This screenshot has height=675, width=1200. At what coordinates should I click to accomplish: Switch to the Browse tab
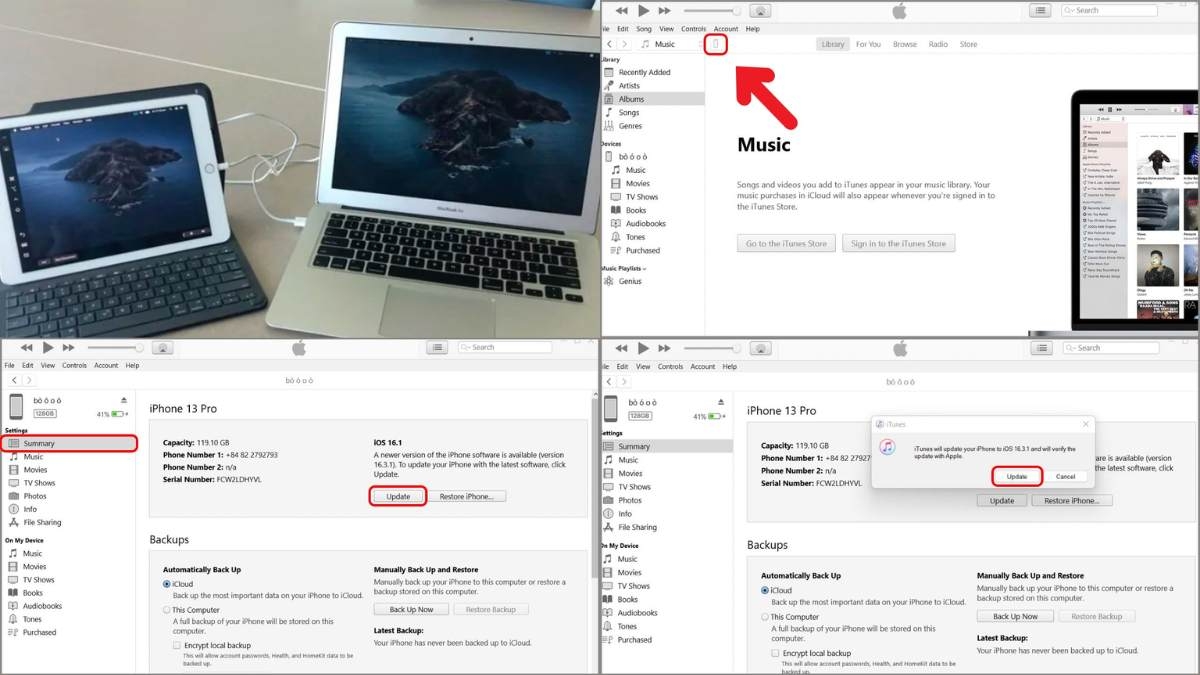905,44
